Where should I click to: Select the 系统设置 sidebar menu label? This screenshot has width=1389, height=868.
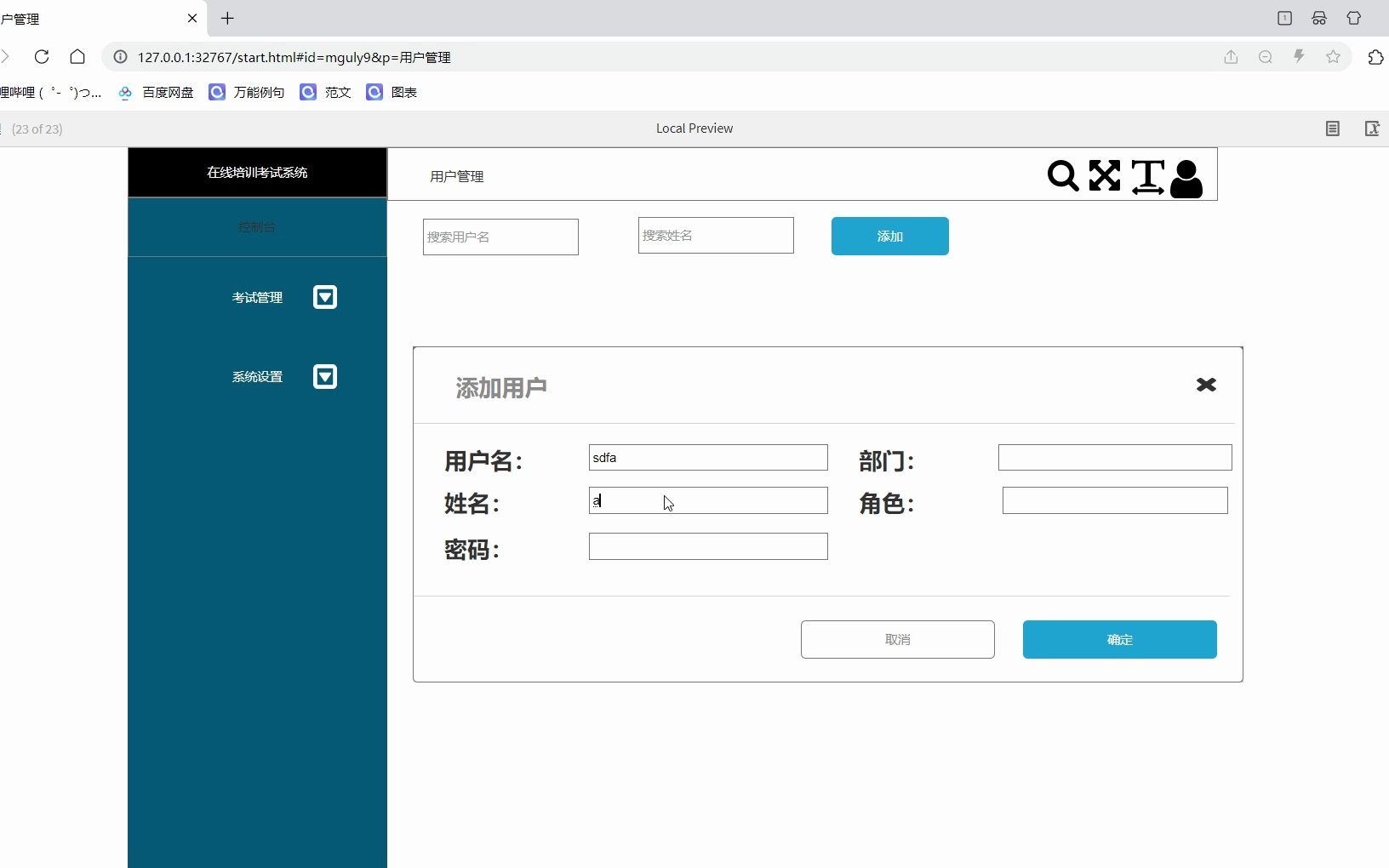(257, 376)
